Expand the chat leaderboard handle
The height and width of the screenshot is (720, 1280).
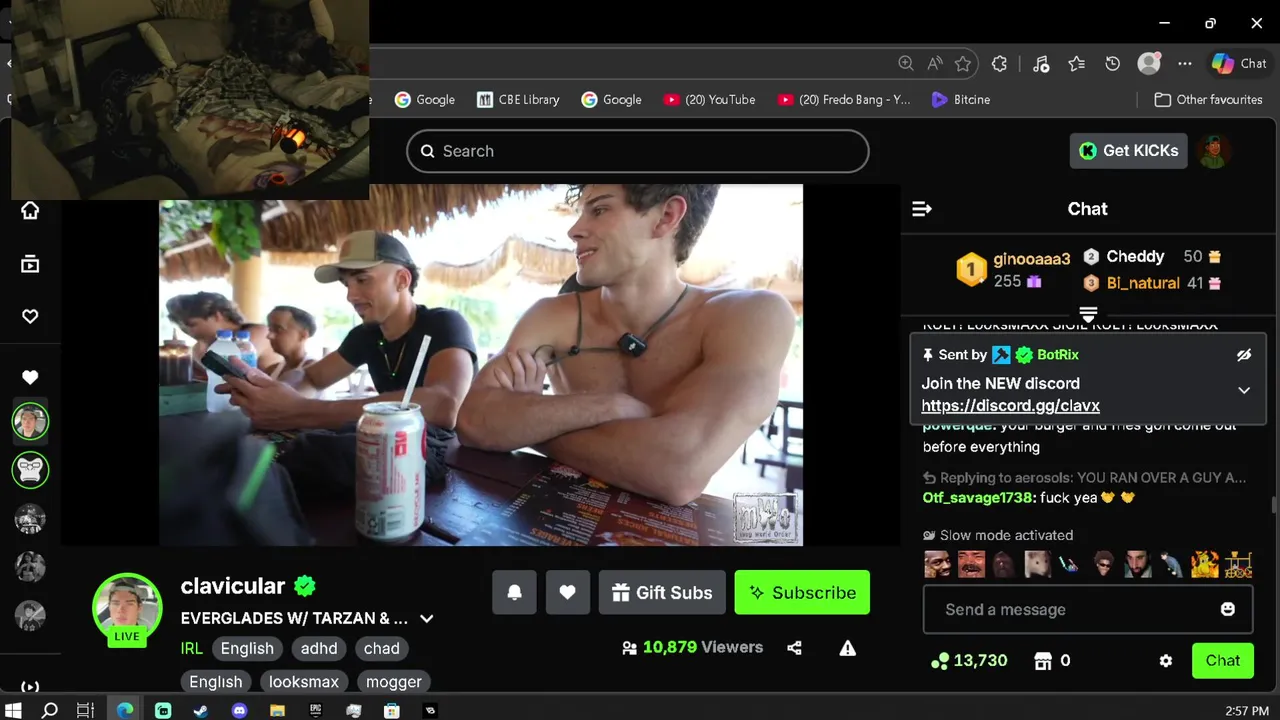click(1089, 313)
